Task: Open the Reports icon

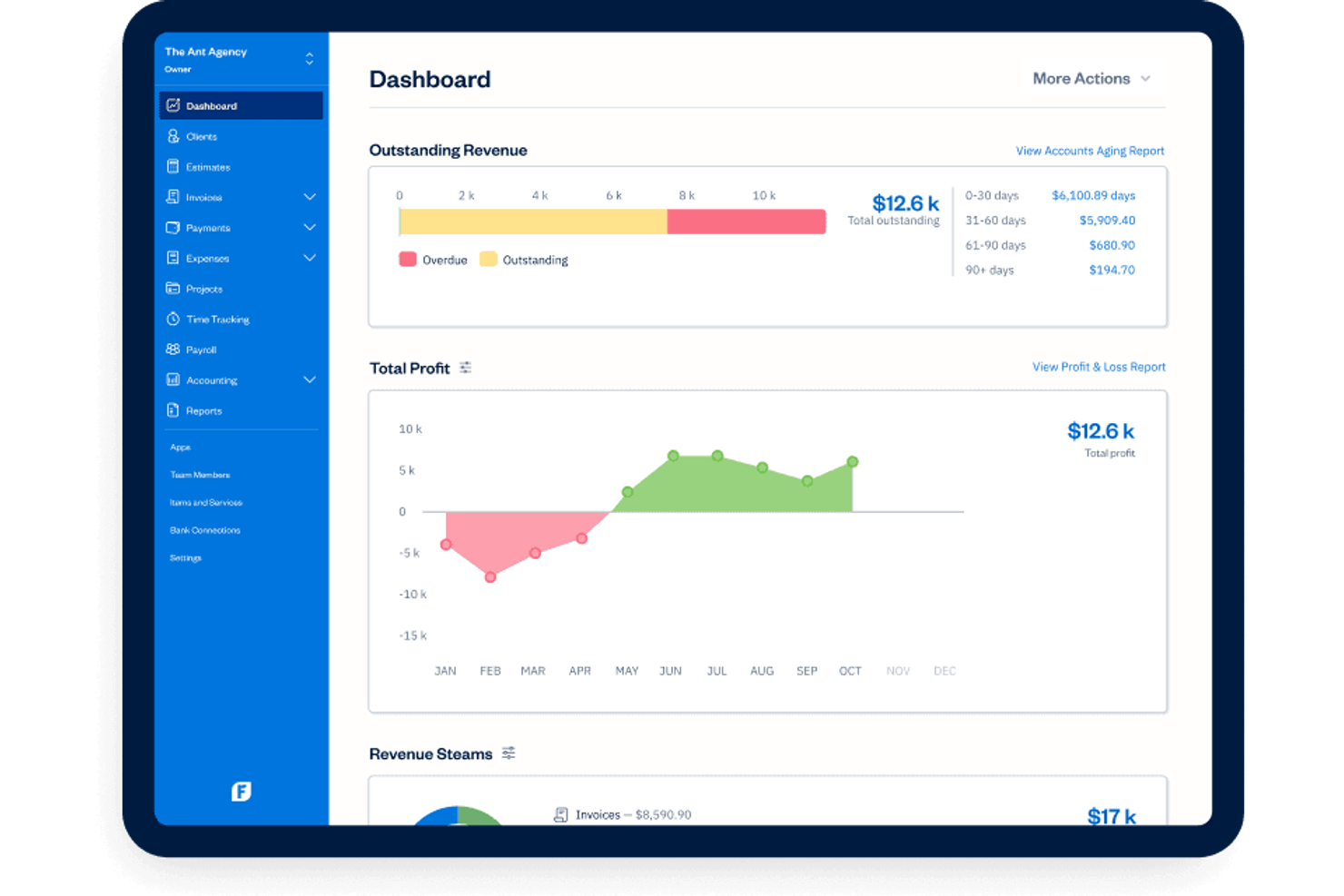Action: [173, 410]
